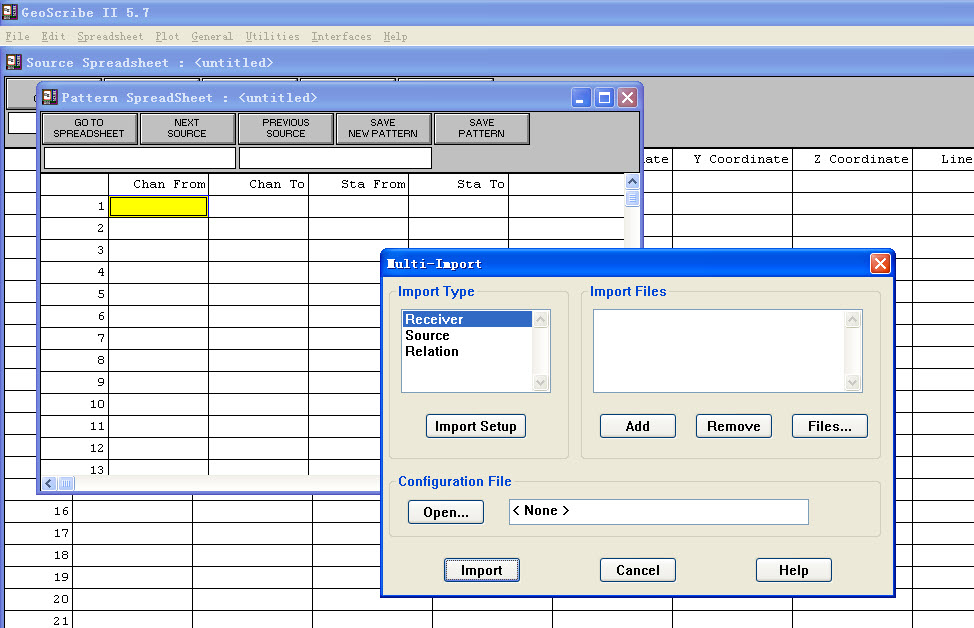Click Remove button in Import Files

[734, 426]
